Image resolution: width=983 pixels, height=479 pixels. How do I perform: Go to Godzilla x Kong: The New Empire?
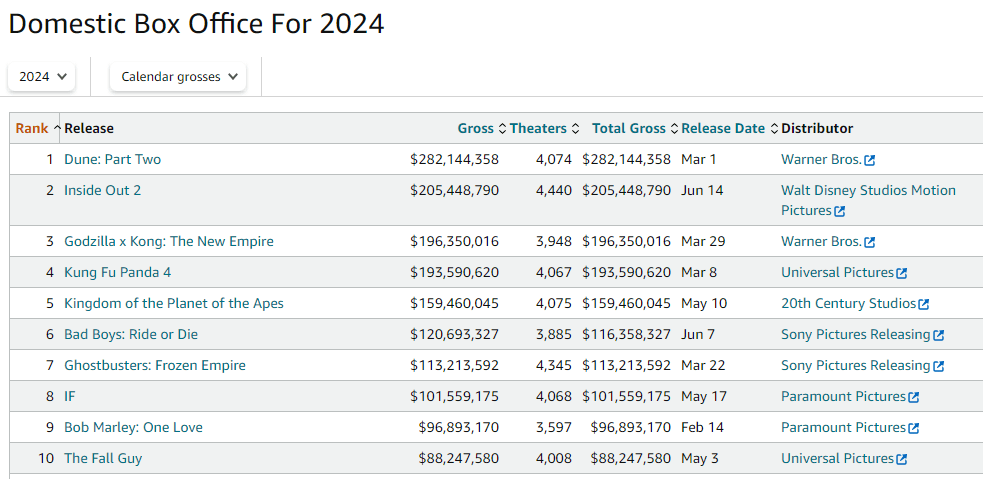pyautogui.click(x=168, y=241)
